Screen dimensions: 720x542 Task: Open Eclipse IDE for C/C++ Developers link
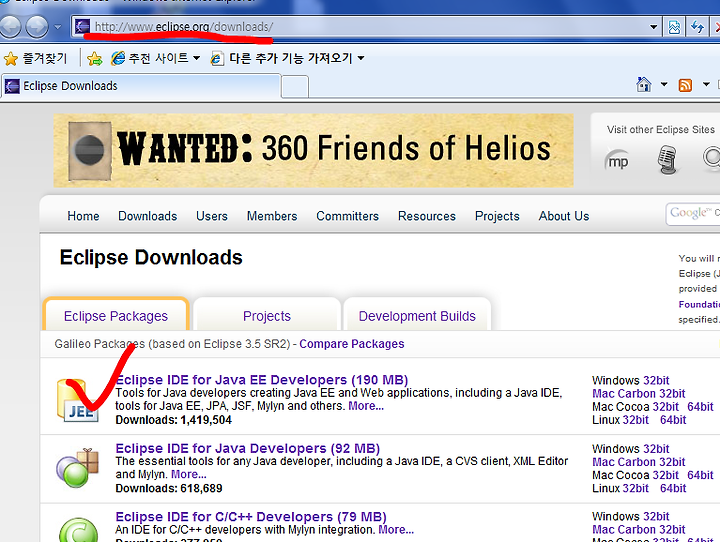[x=251, y=517]
